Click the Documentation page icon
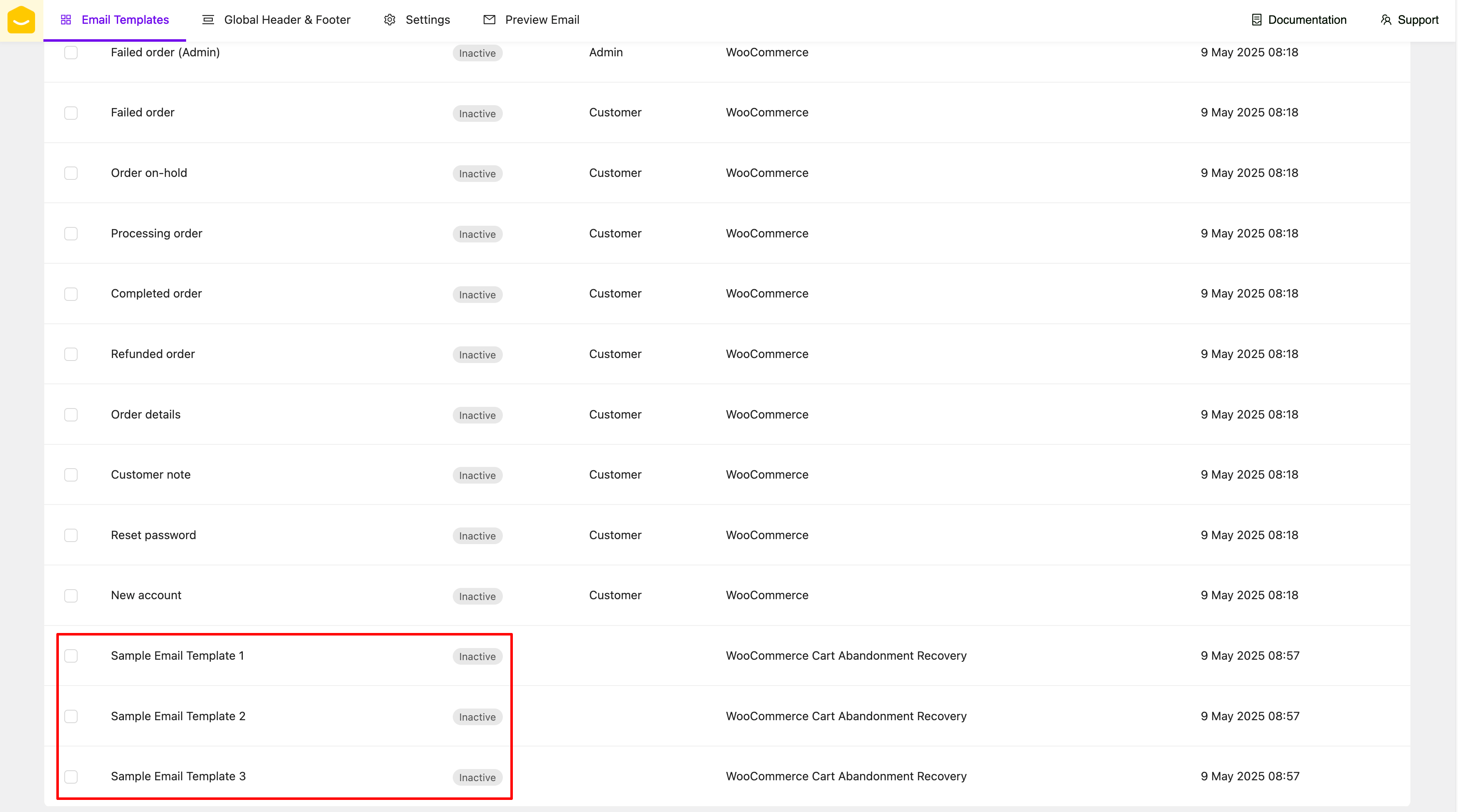 (x=1256, y=20)
